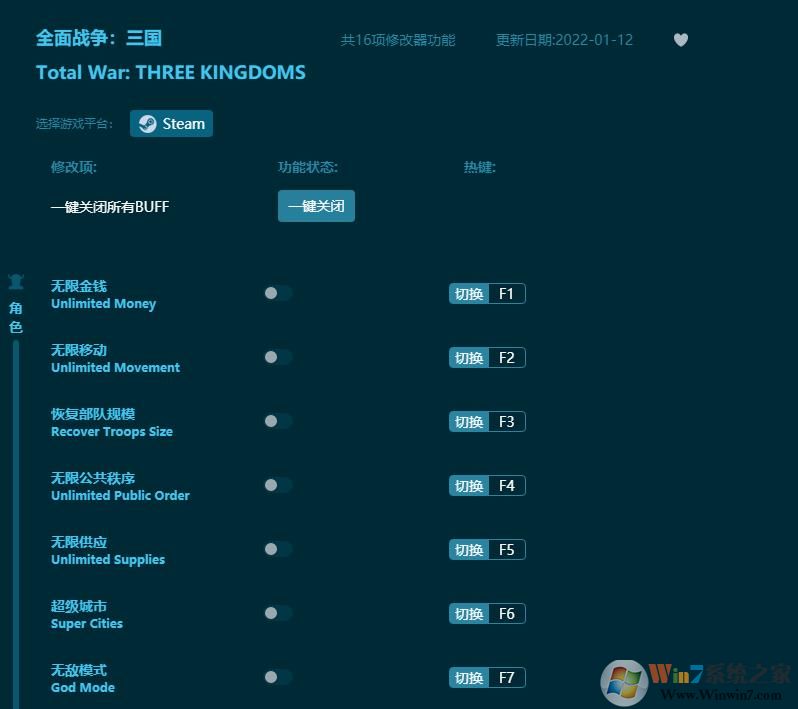Click the 功能状态 column header
Image resolution: width=798 pixels, height=709 pixels.
[x=308, y=167]
